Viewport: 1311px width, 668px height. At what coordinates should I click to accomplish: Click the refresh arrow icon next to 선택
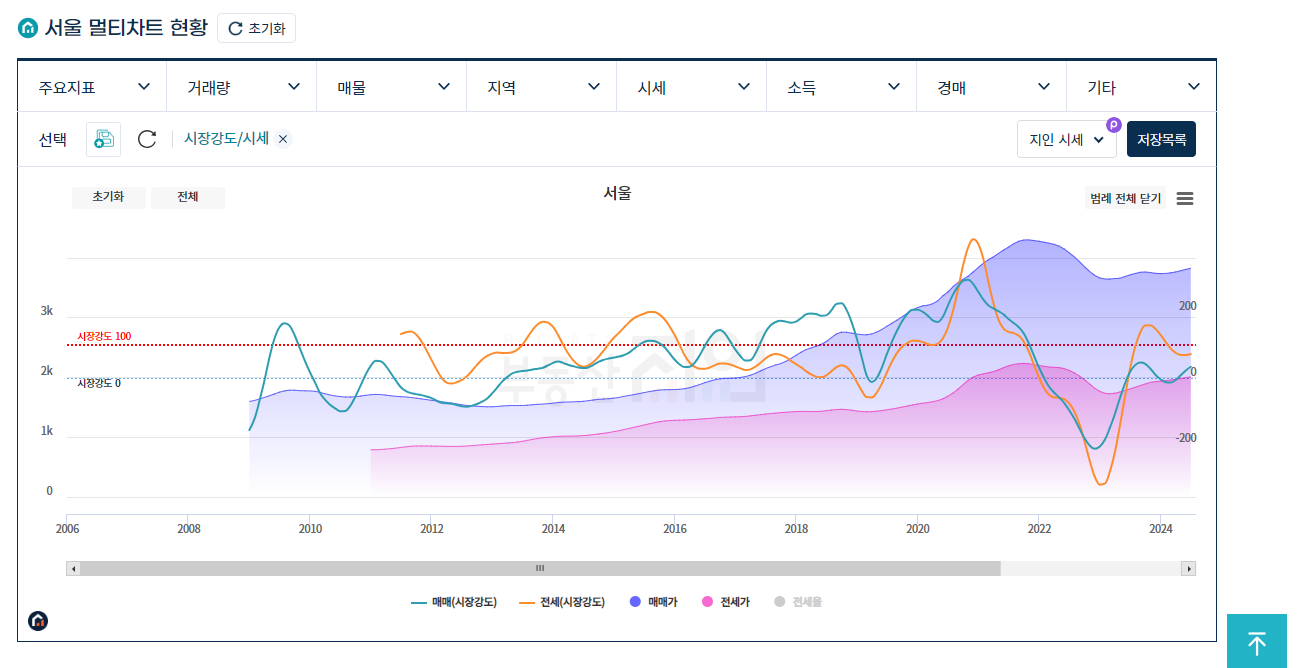[147, 139]
